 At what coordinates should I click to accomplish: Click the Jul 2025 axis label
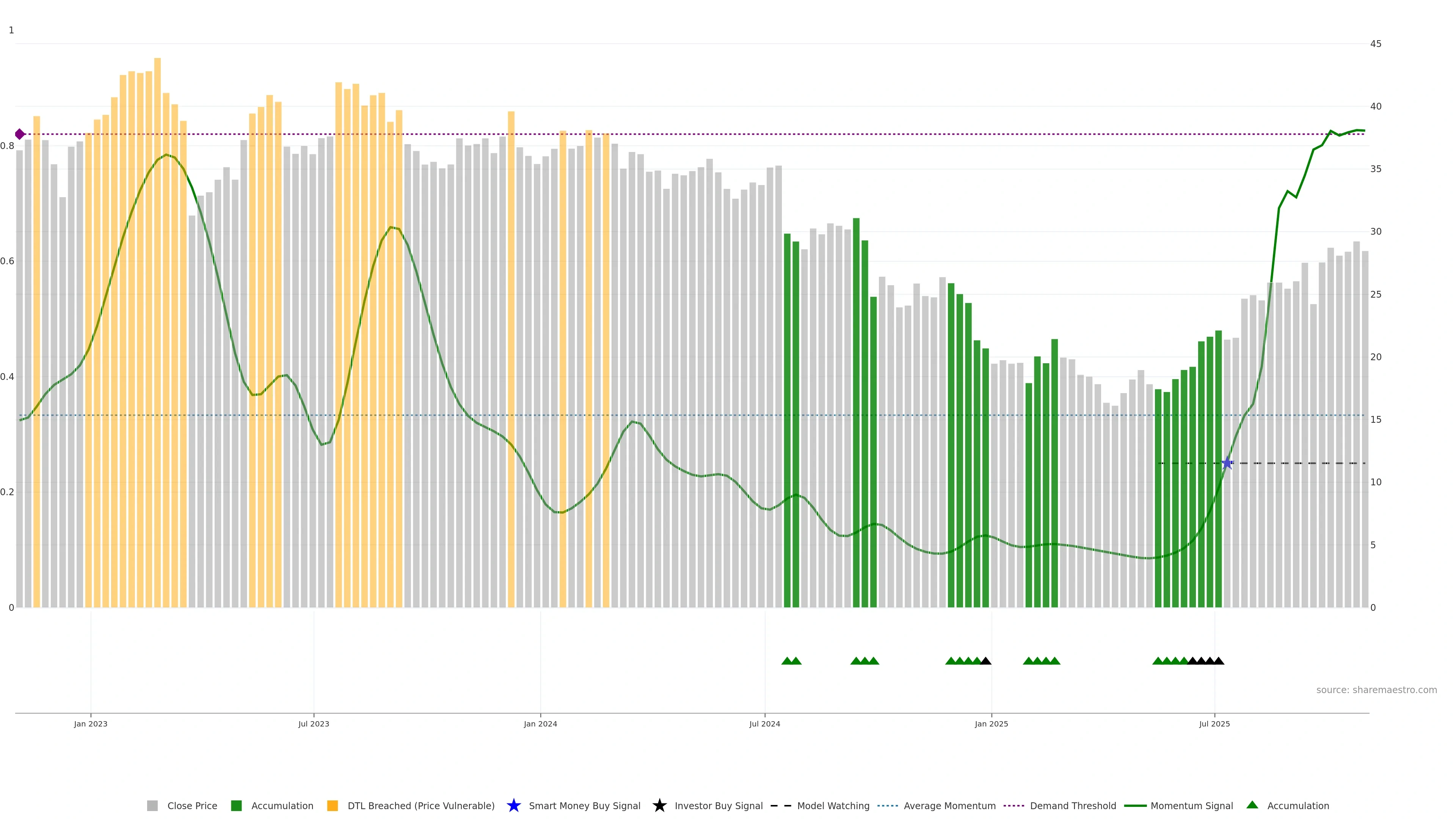tap(1214, 724)
